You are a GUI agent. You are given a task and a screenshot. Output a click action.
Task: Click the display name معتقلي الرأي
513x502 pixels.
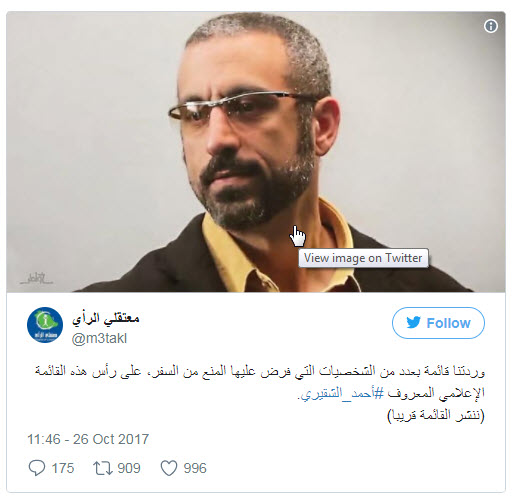point(106,319)
